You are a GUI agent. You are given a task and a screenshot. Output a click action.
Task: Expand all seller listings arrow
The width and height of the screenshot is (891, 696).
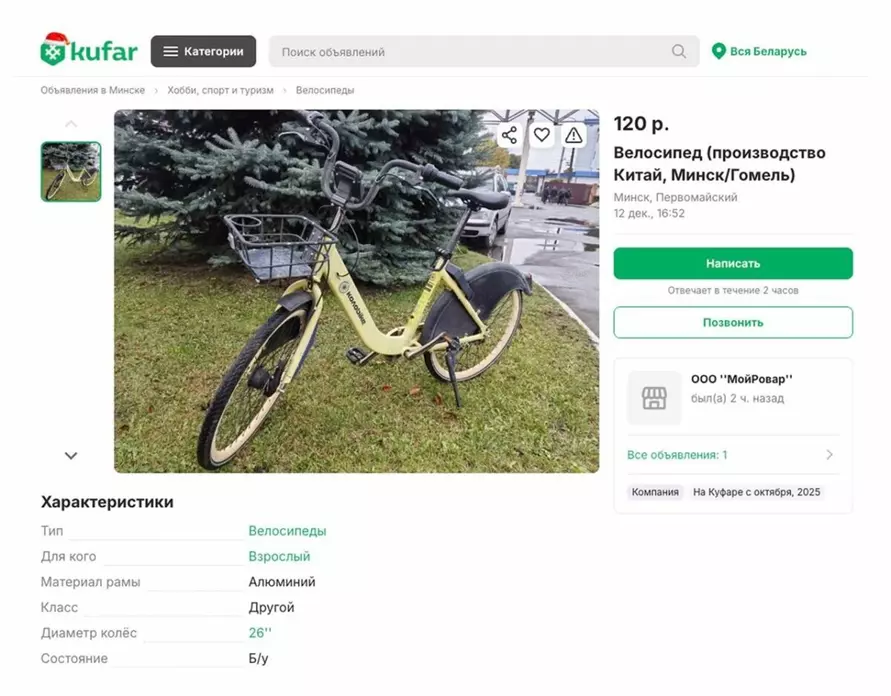point(829,455)
